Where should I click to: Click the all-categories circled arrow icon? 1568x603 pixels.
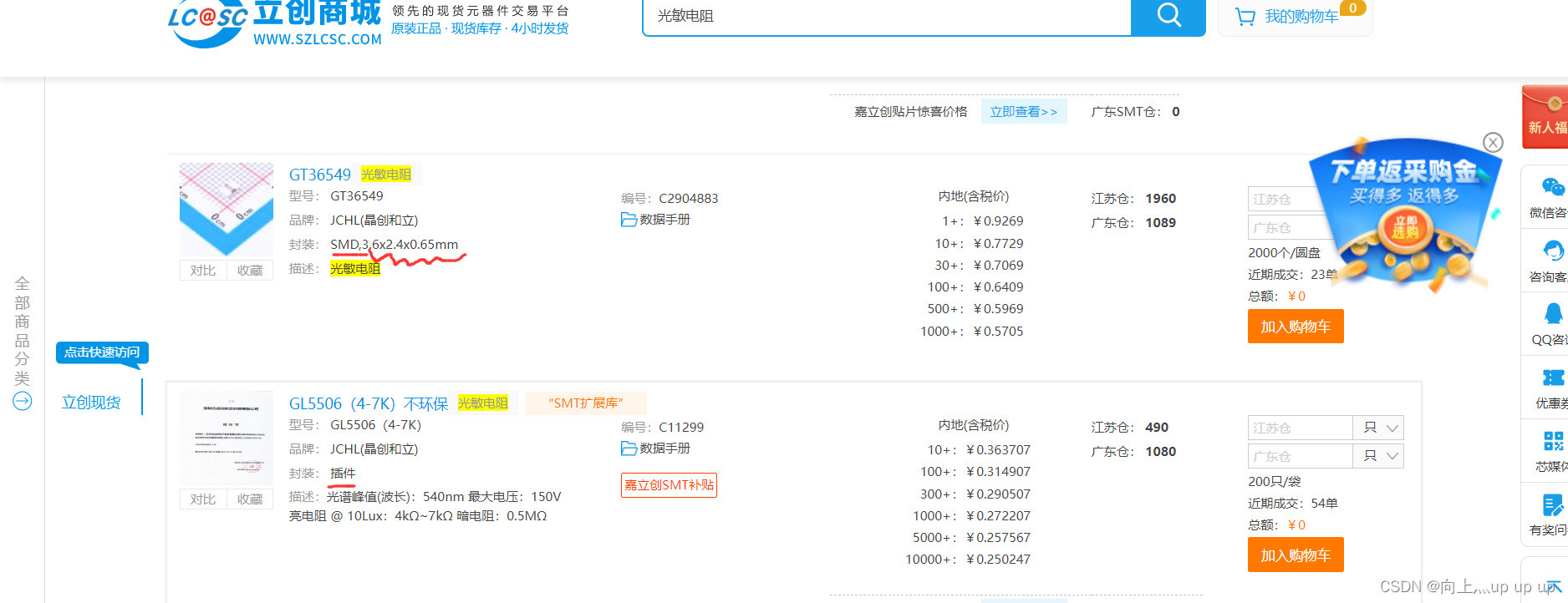23,401
